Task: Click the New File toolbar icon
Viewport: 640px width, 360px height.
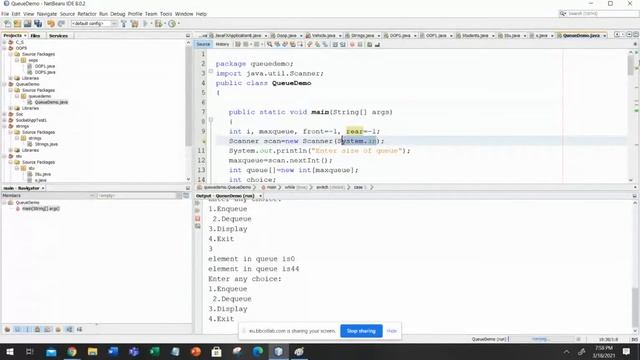Action: point(7,24)
